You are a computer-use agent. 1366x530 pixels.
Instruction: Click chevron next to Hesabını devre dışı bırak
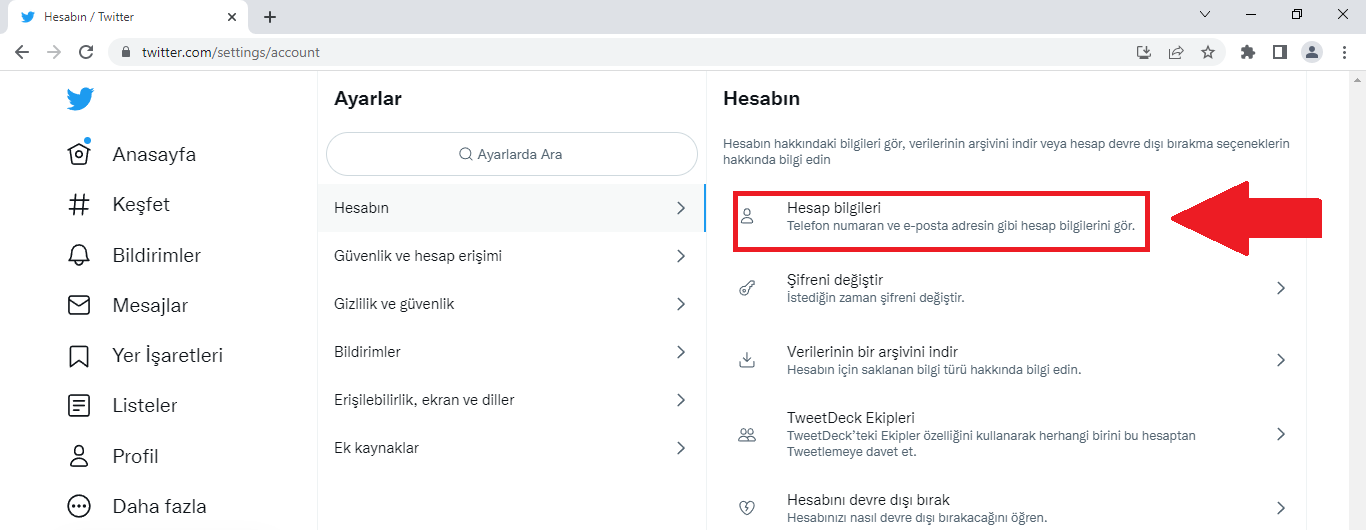(x=1281, y=508)
